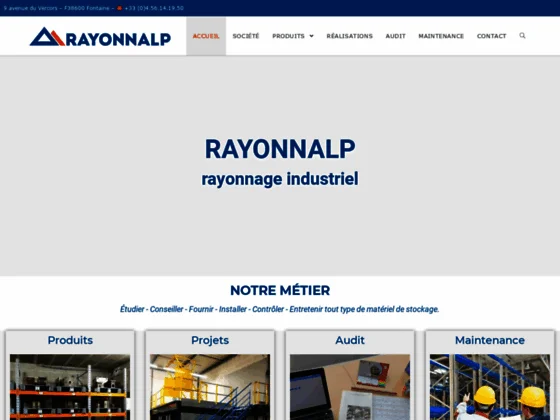Open the Société menu item
Image resolution: width=560 pixels, height=420 pixels.
click(246, 36)
